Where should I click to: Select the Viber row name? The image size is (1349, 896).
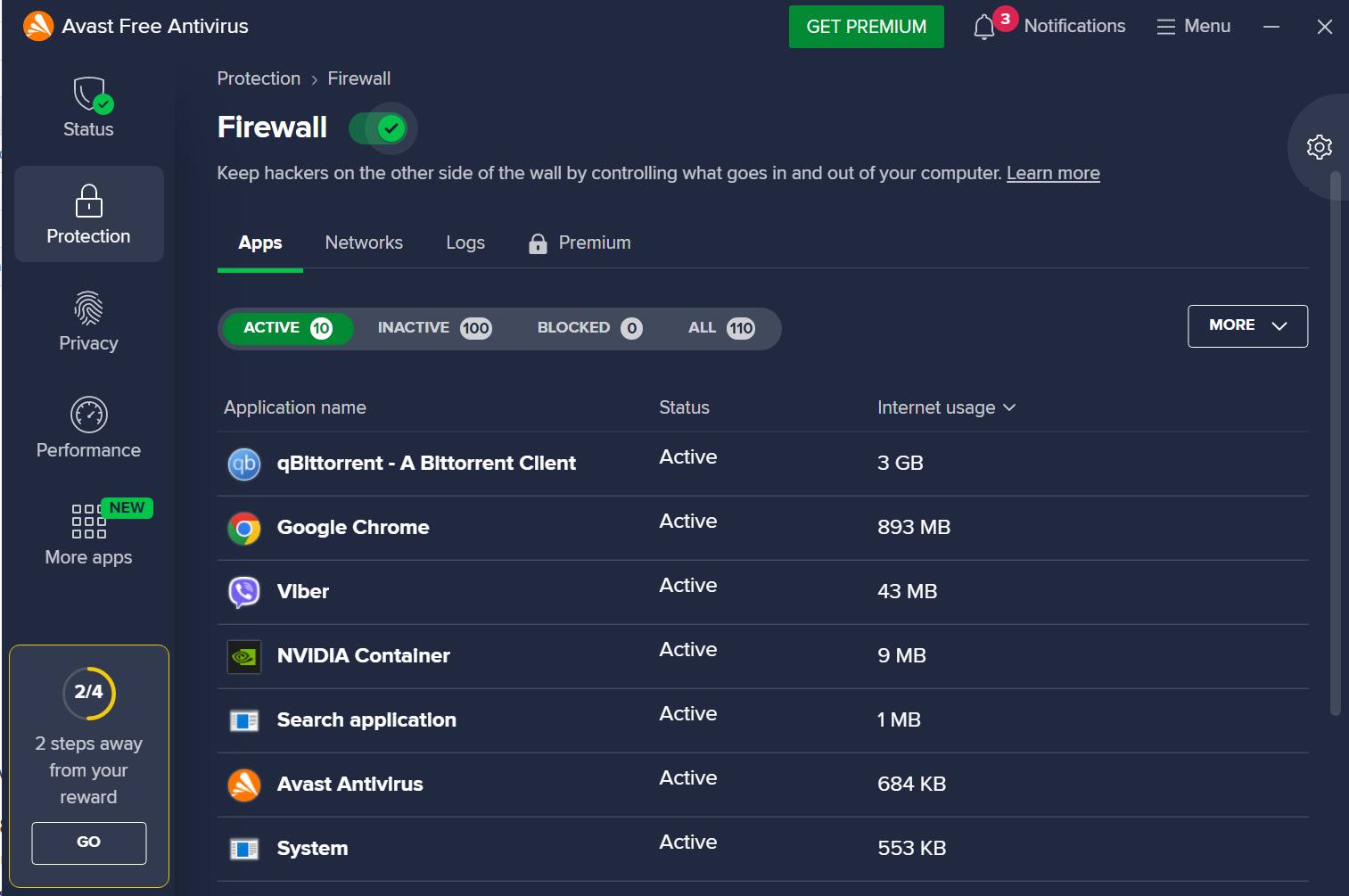click(303, 592)
